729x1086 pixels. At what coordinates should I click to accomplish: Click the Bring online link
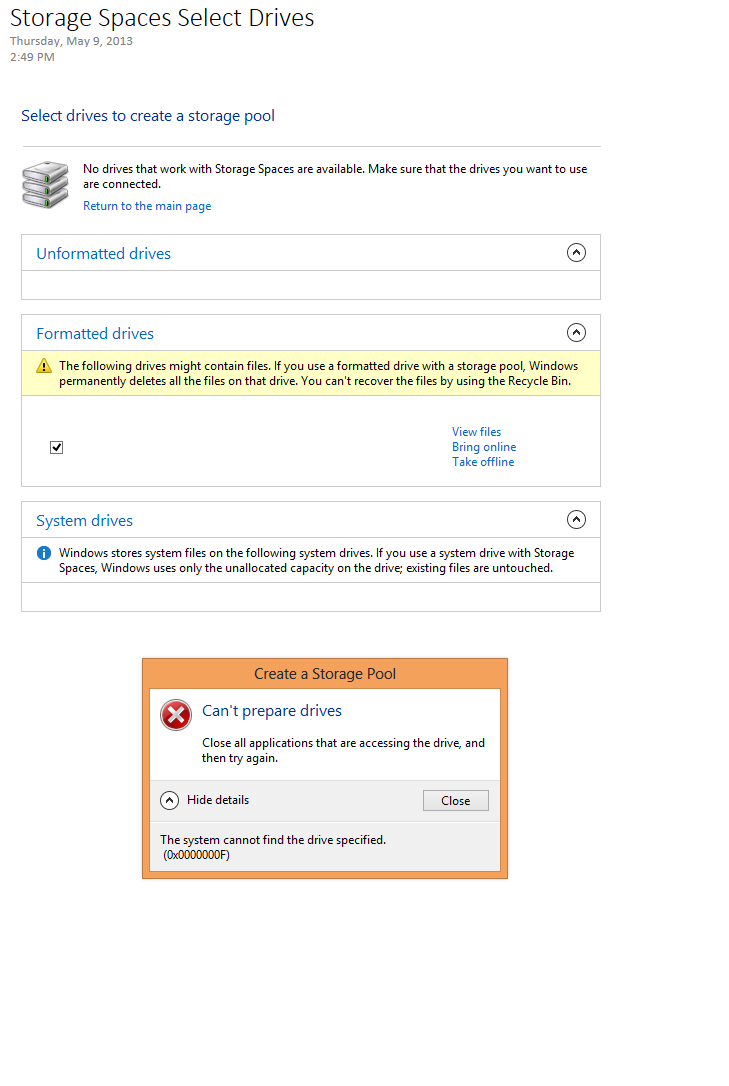[x=484, y=447]
